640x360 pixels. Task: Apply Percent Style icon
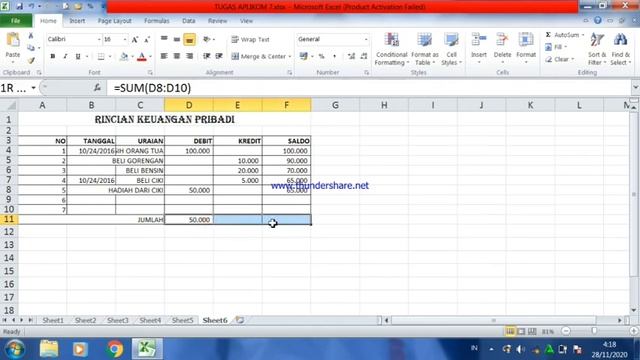click(322, 56)
